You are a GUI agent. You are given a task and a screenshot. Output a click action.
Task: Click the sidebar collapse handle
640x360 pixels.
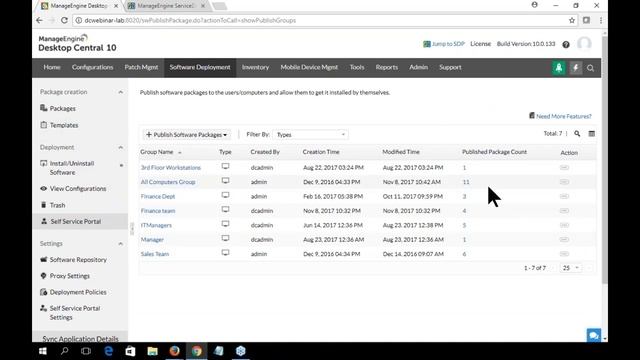132,229
